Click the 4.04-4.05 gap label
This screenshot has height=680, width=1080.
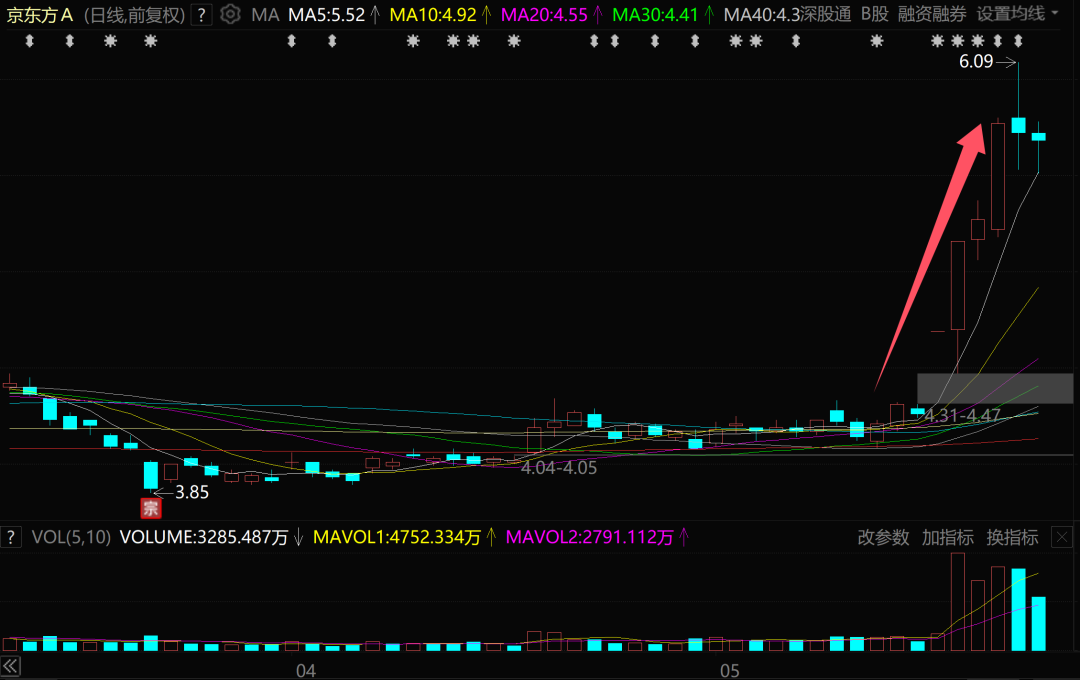tap(559, 468)
